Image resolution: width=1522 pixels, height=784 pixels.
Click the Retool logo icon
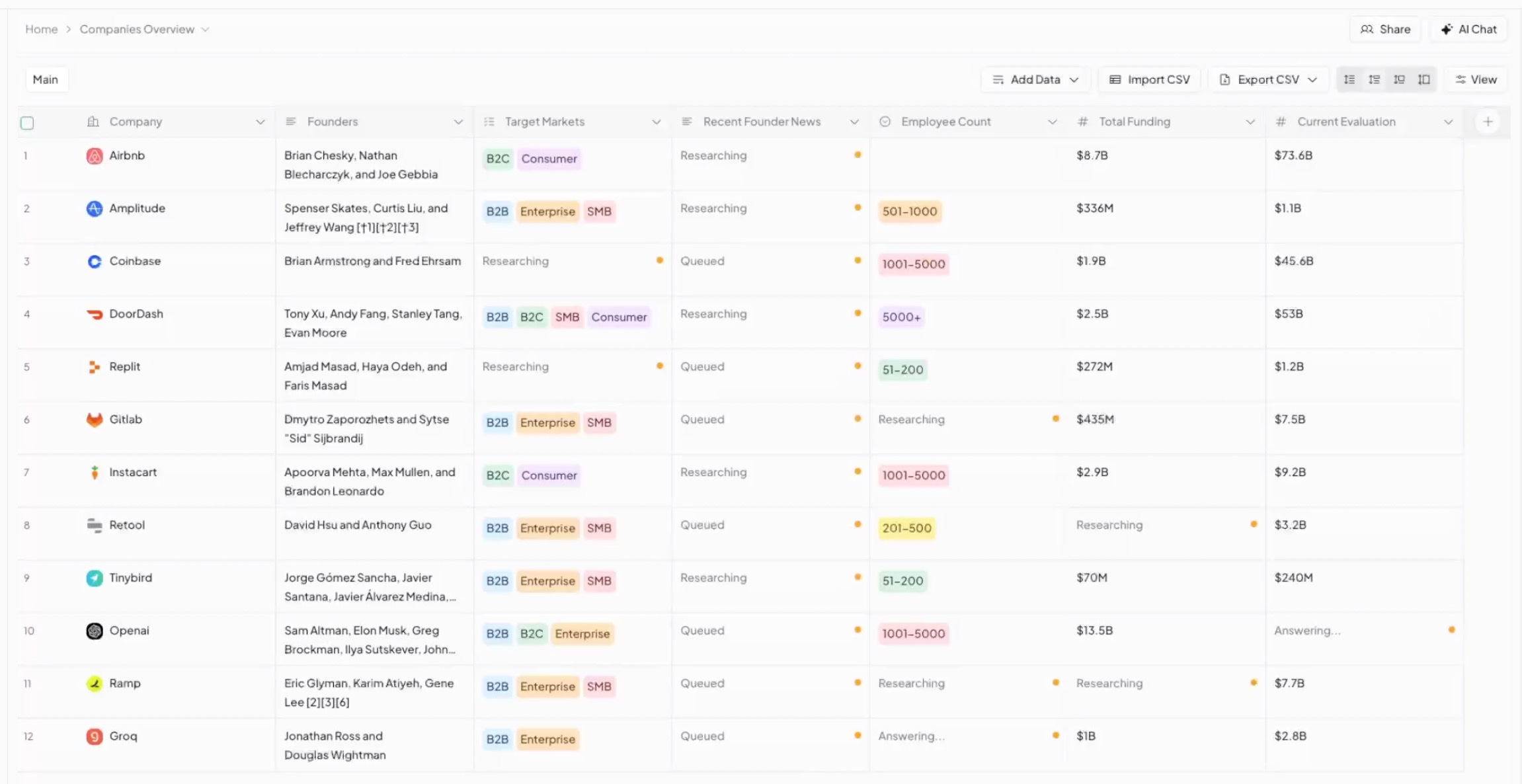[95, 526]
